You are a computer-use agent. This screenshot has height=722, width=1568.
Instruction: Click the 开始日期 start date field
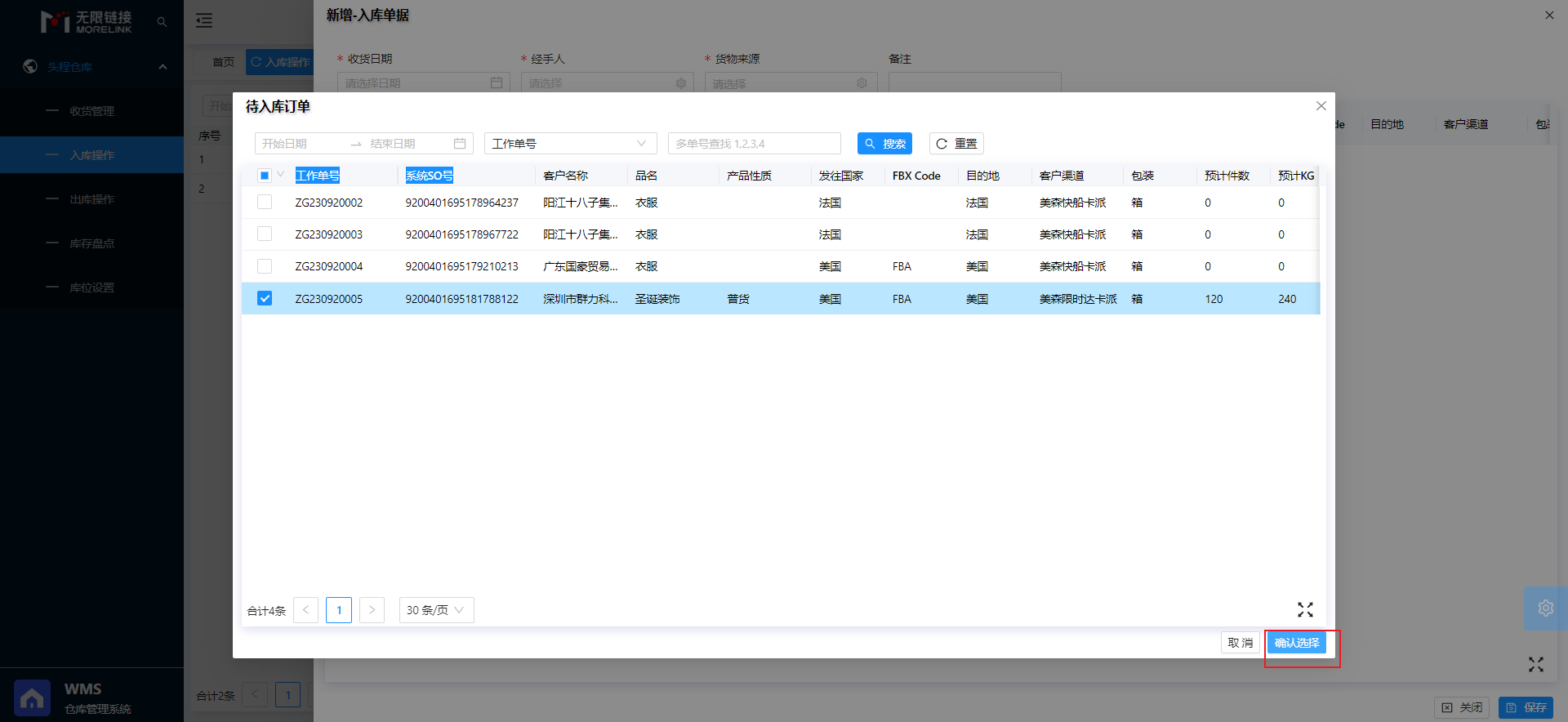[x=301, y=144]
